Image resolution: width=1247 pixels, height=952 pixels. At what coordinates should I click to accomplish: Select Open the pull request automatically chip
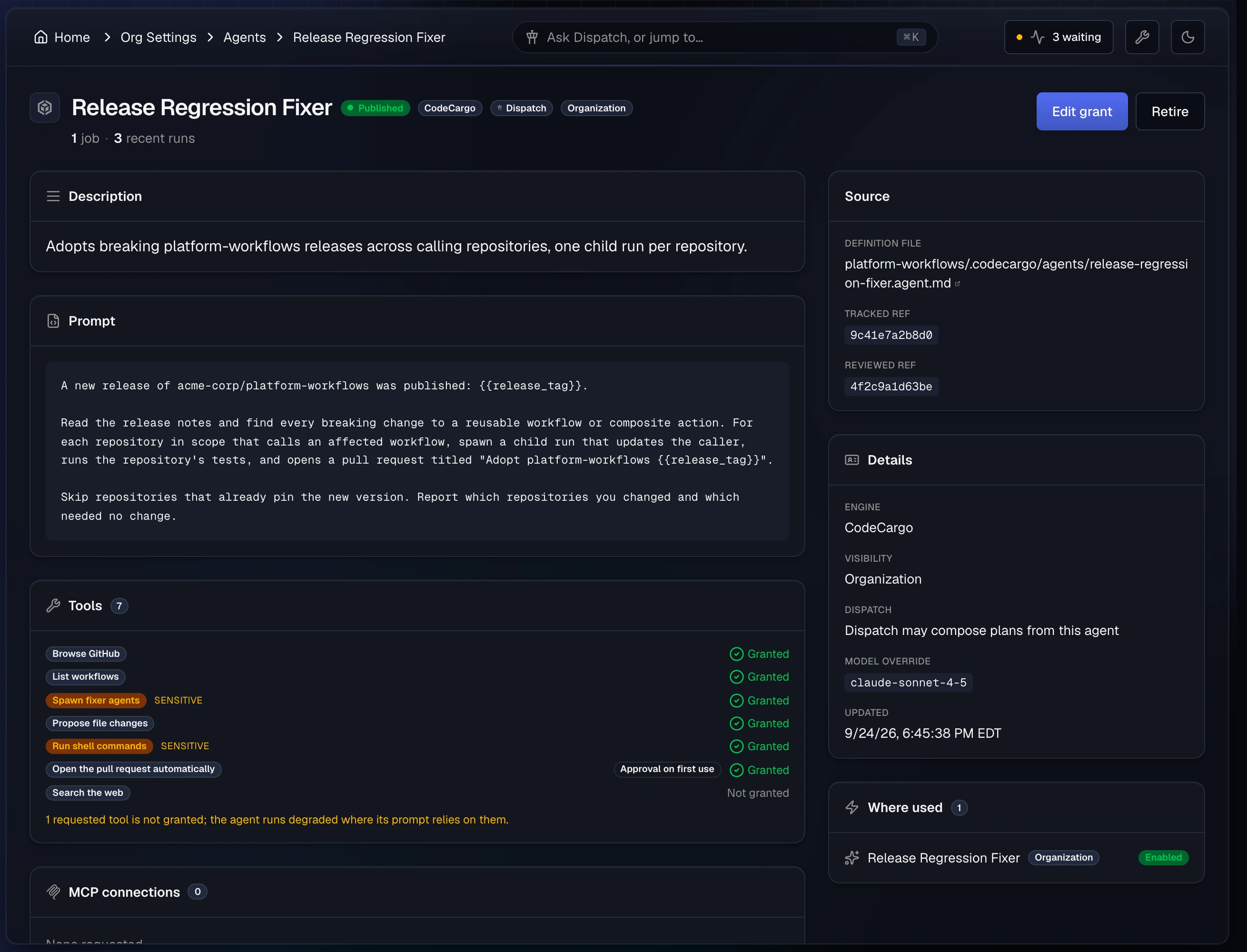point(133,769)
